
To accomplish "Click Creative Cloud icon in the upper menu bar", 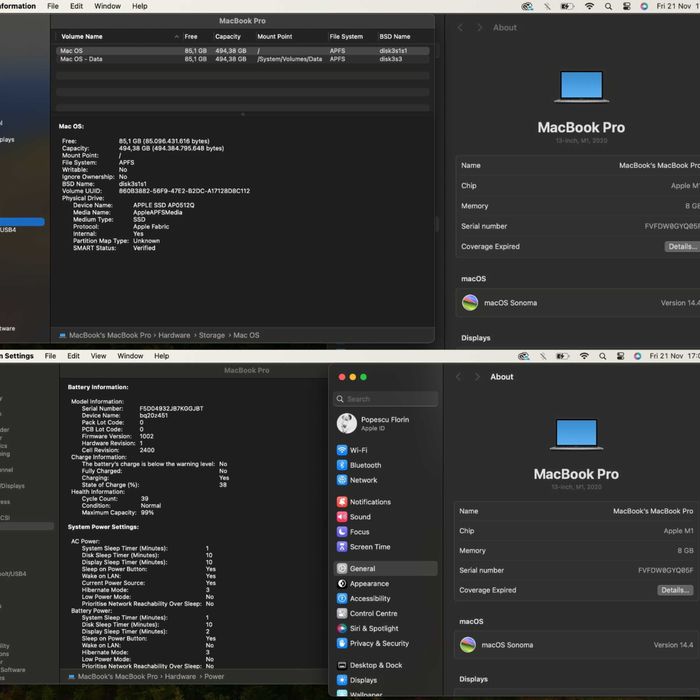I will 527,6.
